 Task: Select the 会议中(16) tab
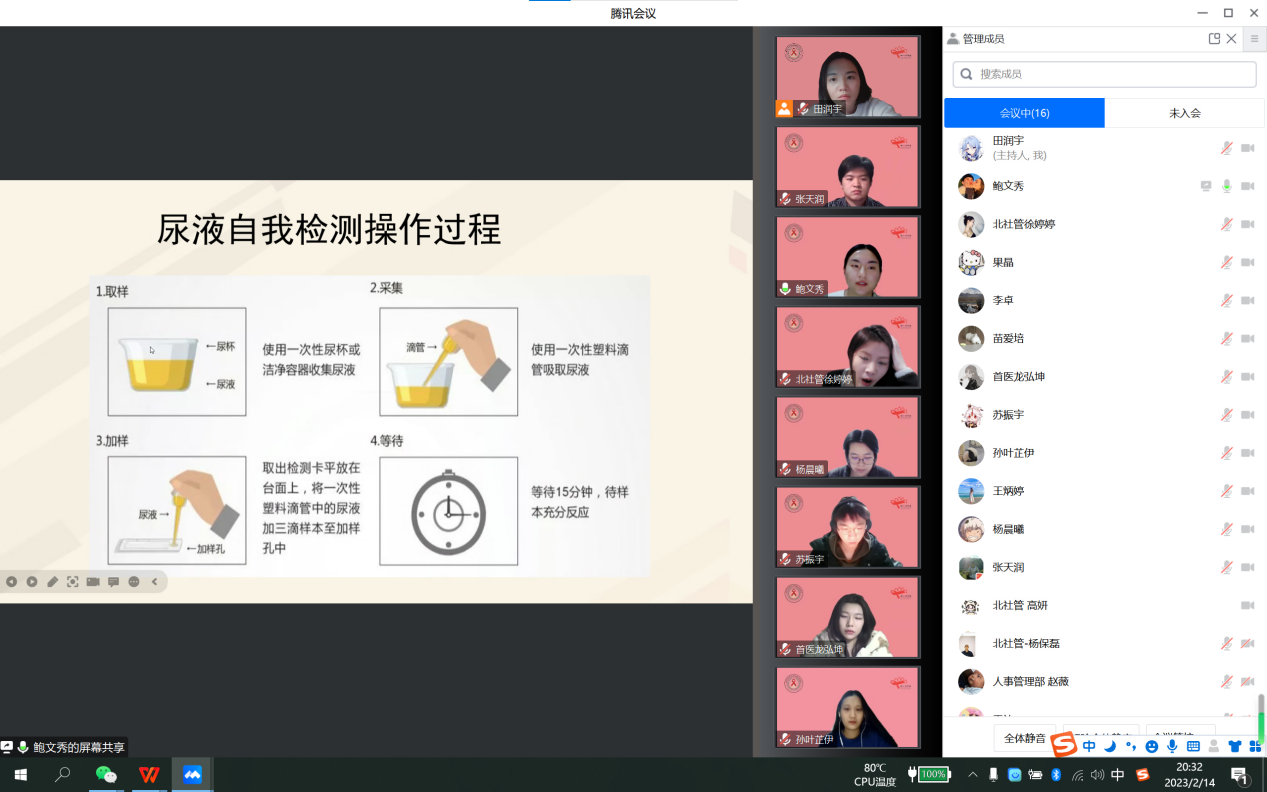click(x=1024, y=113)
